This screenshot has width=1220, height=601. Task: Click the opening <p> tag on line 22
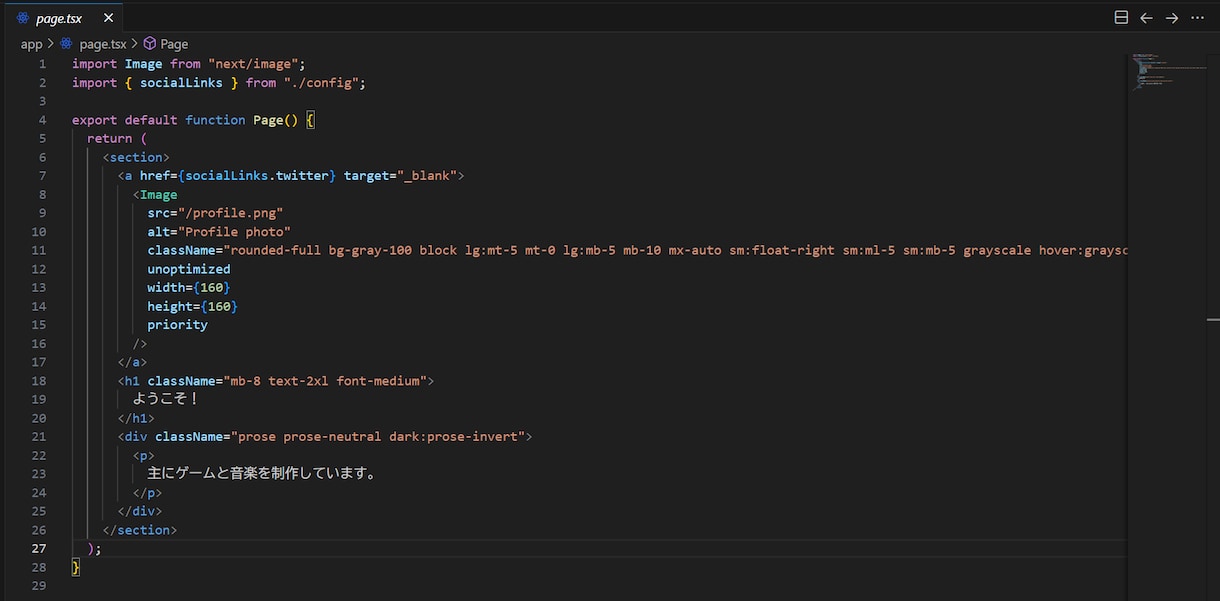tap(144, 455)
